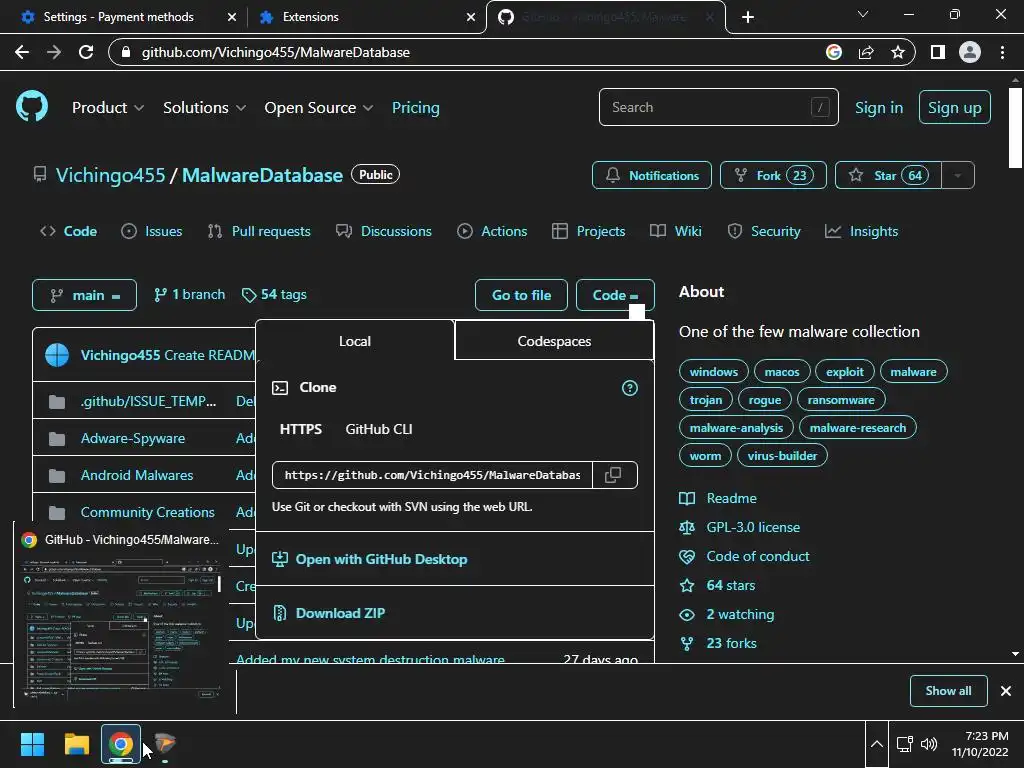
Task: Click the Notifications button
Action: (652, 175)
